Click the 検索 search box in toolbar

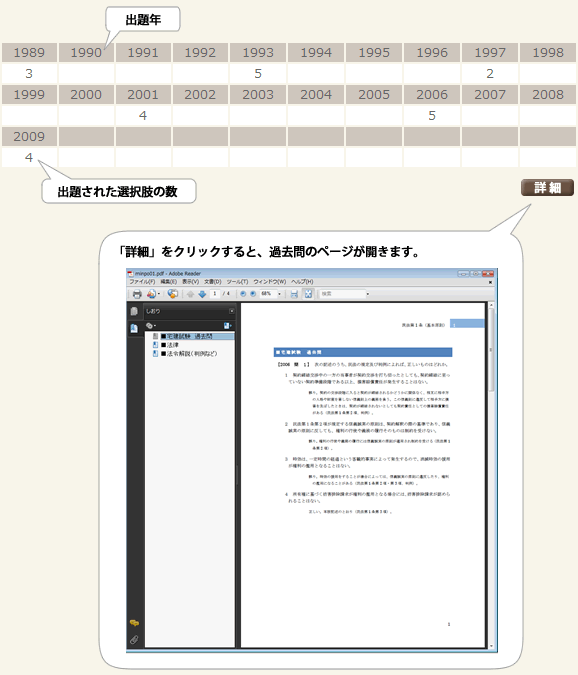[343, 294]
